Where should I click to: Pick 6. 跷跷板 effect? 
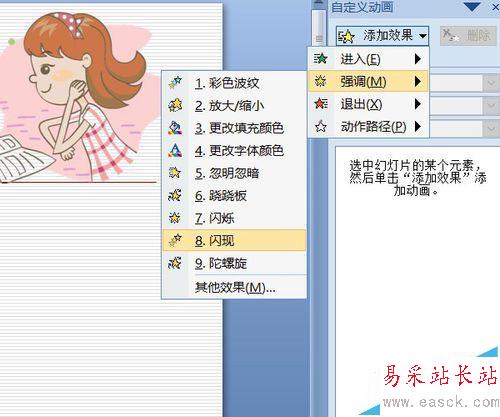[x=234, y=196]
